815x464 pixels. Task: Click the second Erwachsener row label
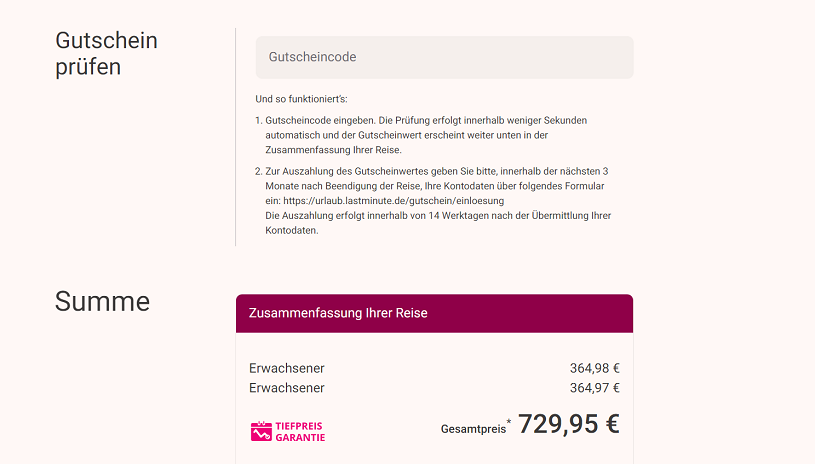(287, 388)
